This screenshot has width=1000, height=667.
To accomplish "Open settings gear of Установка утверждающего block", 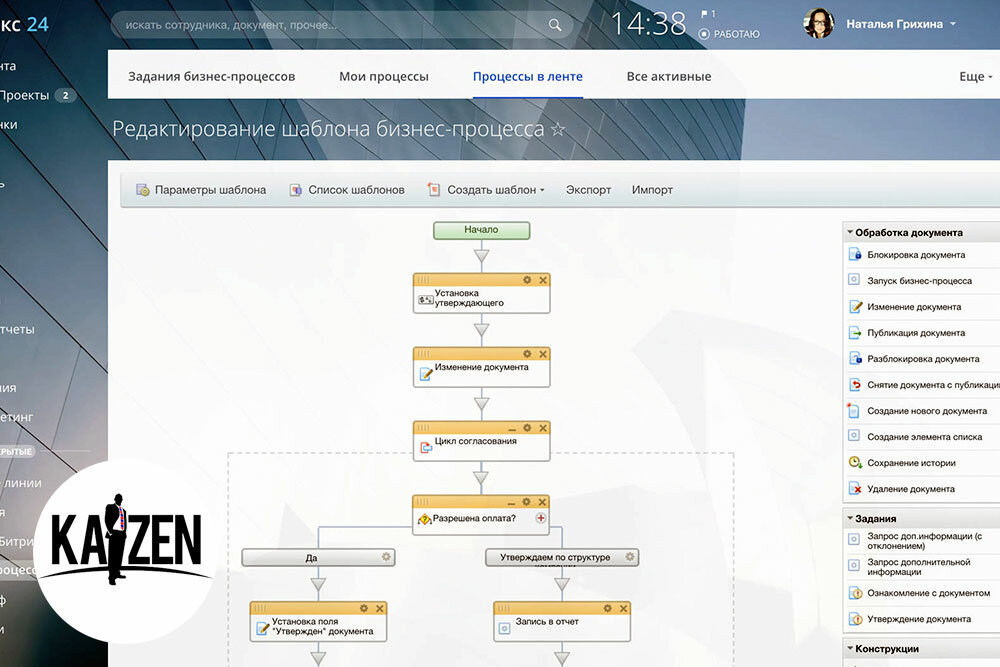I will tap(527, 280).
